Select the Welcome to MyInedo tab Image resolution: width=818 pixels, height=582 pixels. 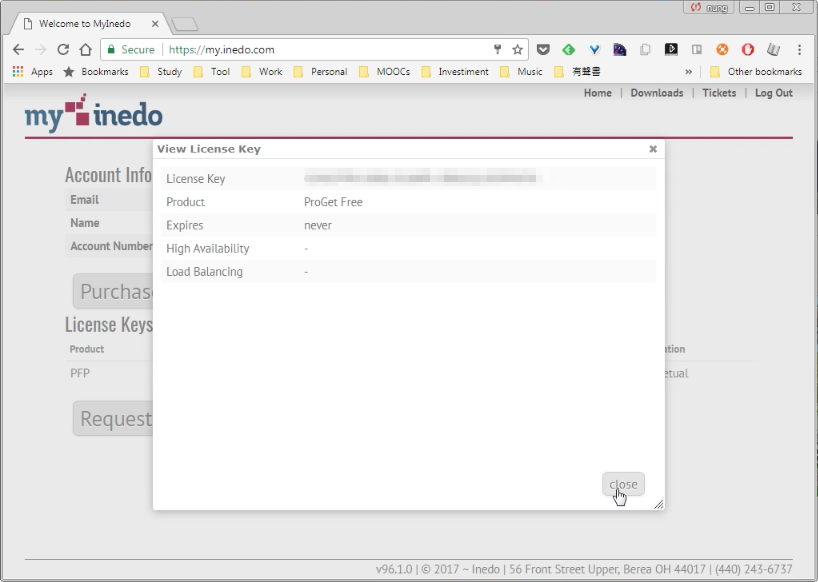pyautogui.click(x=86, y=23)
